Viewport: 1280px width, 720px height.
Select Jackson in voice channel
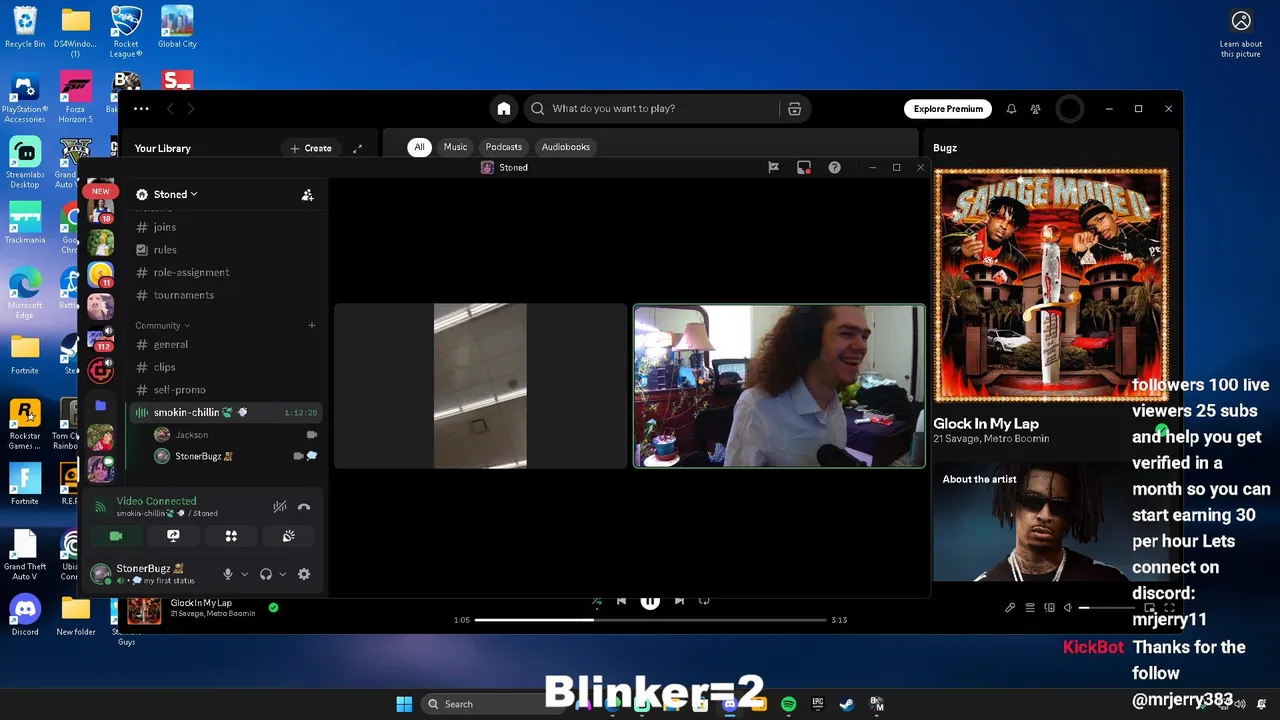point(235,435)
